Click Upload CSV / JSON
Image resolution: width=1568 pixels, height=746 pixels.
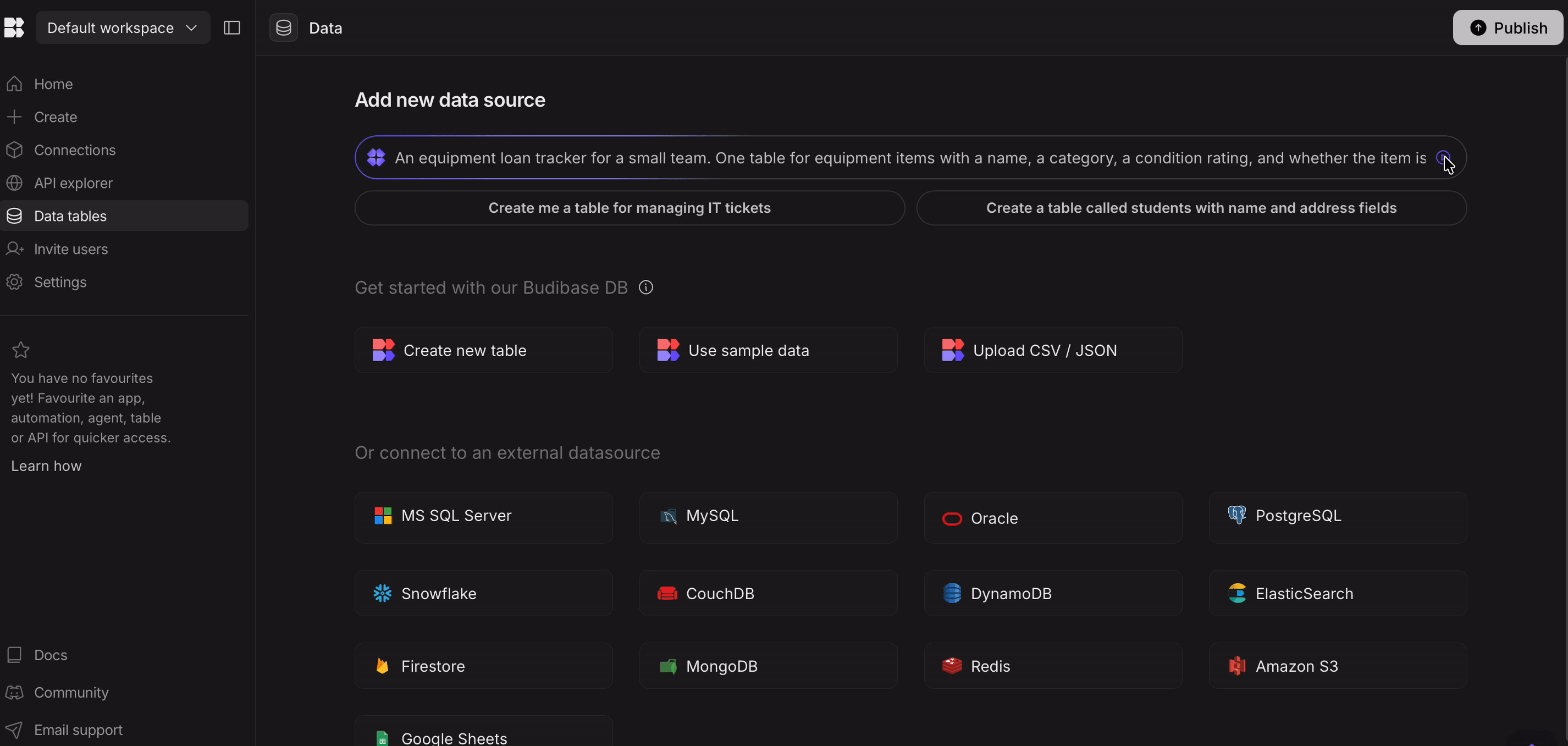pos(1053,350)
